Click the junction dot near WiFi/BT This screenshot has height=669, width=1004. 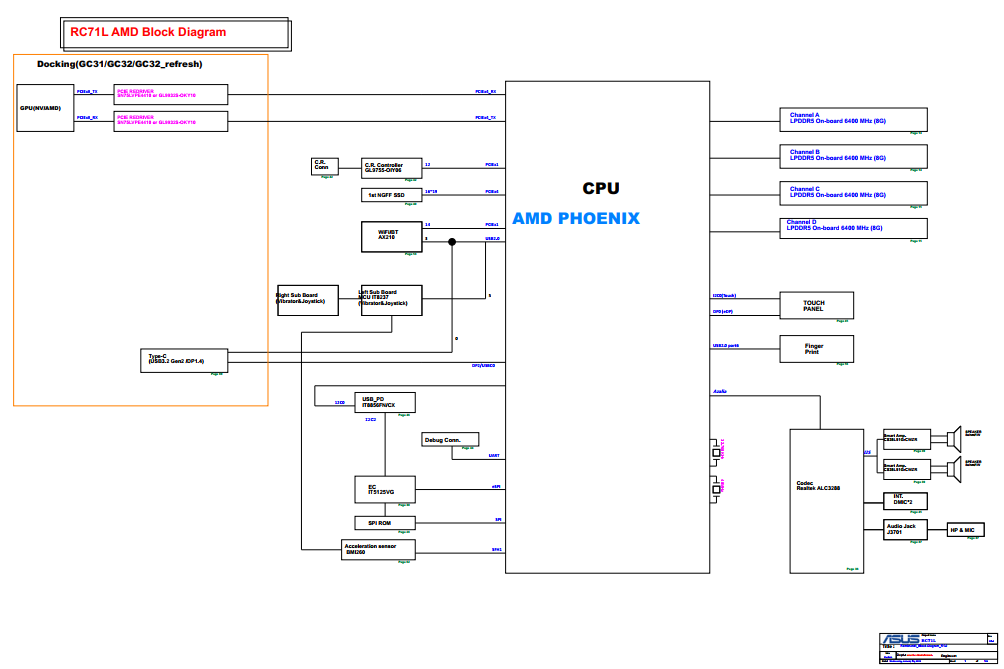coord(452,242)
